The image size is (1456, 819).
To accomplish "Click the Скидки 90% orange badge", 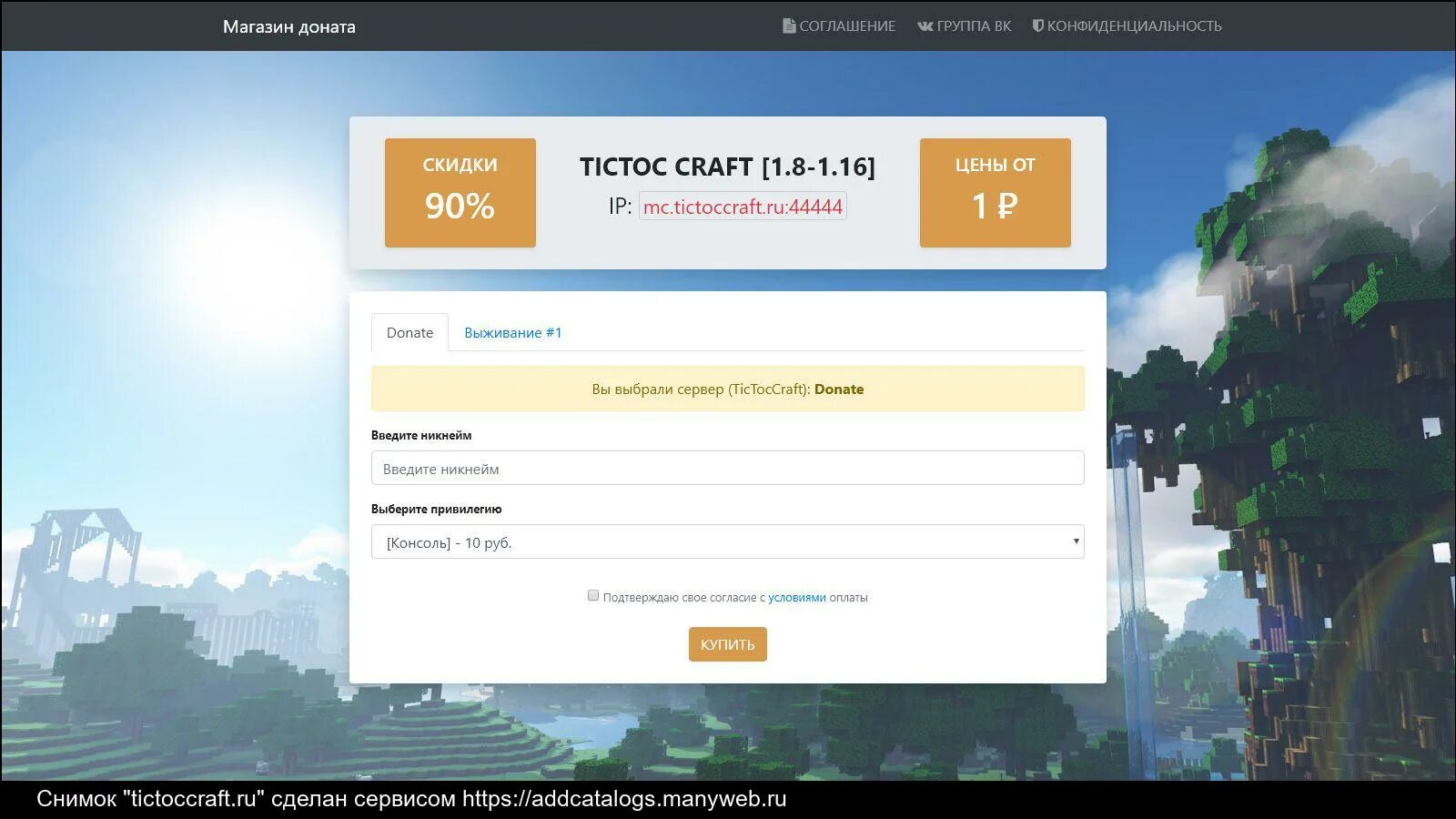I will point(460,193).
